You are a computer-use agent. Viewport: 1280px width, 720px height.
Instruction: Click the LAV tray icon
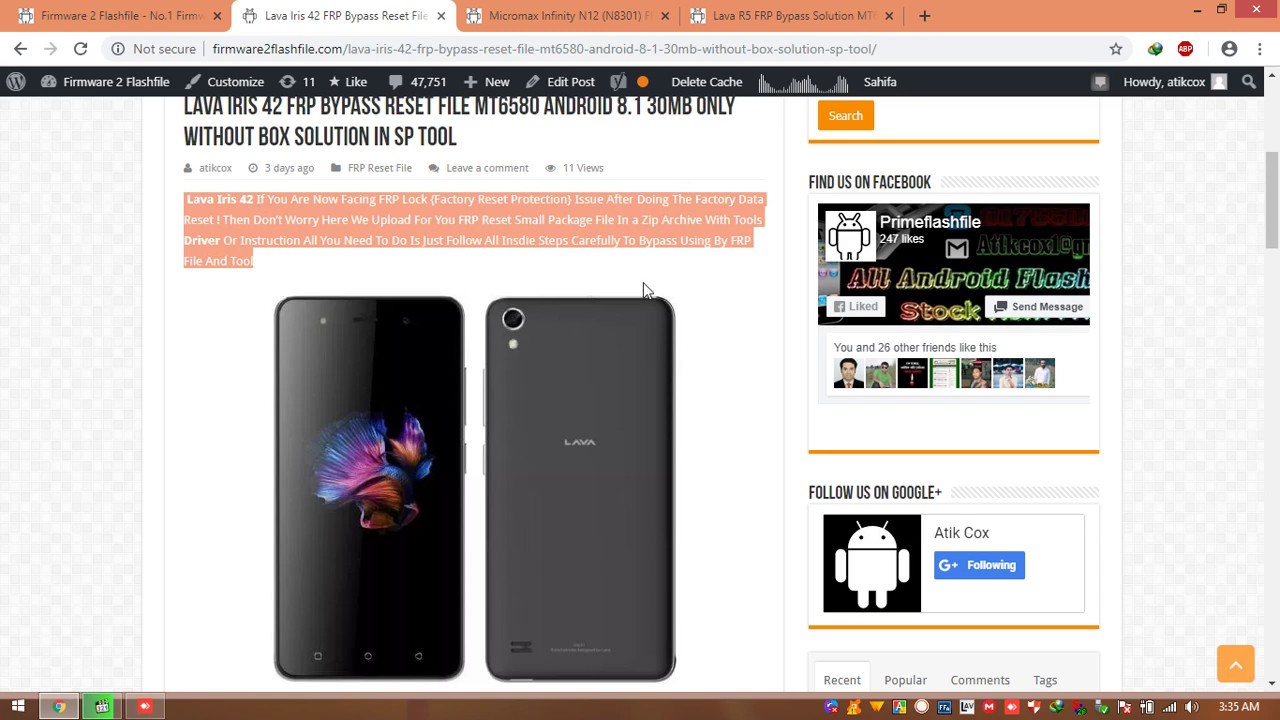point(967,707)
